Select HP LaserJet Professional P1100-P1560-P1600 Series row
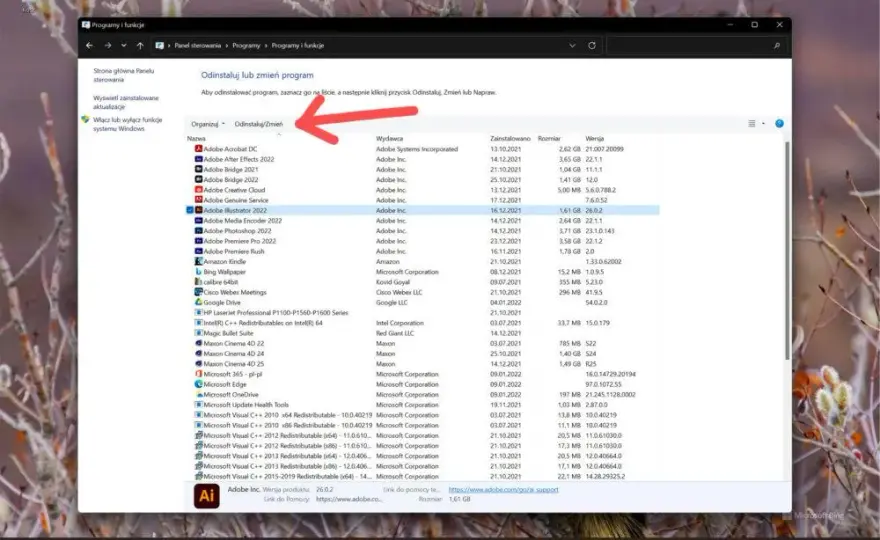This screenshot has width=880, height=540. coord(423,313)
